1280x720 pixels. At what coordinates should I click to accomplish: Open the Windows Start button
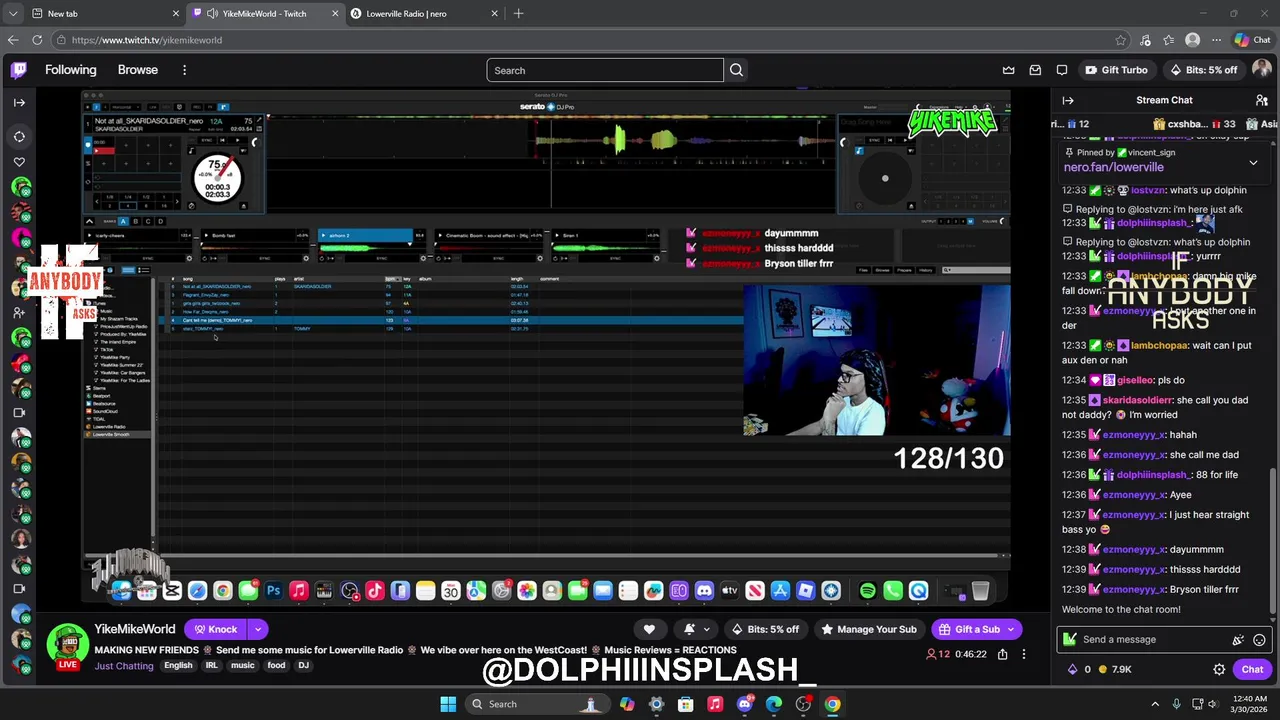coord(448,704)
